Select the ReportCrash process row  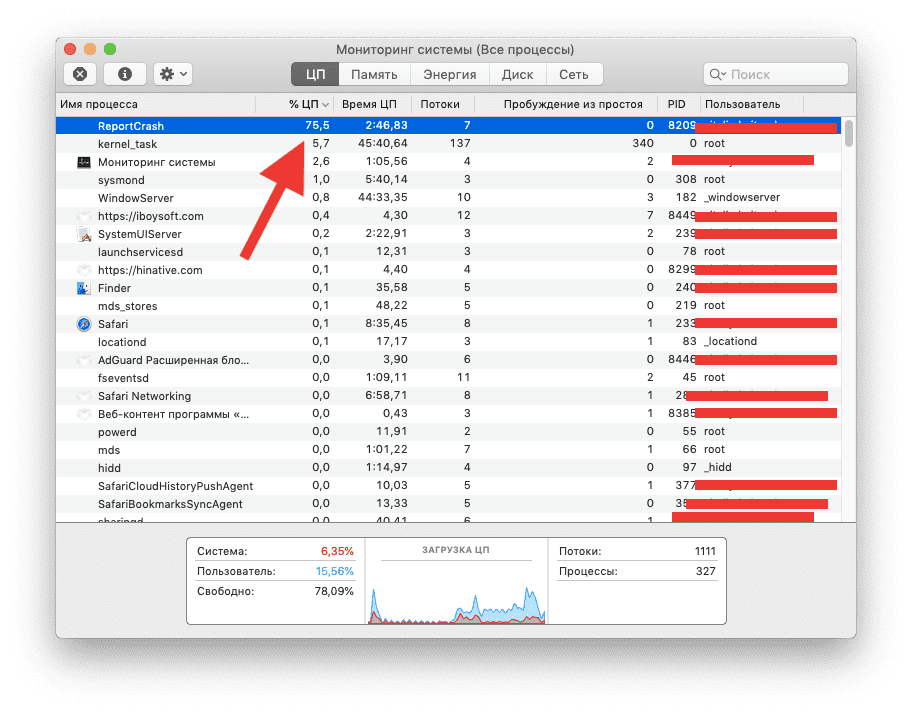[x=448, y=126]
